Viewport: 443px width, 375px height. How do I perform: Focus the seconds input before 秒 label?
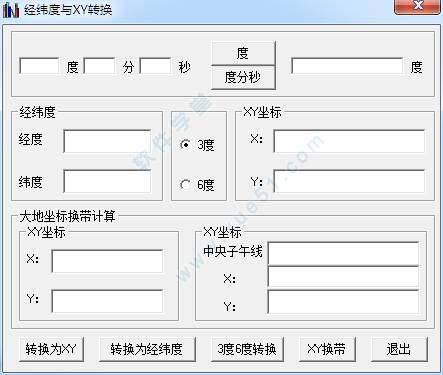click(155, 66)
